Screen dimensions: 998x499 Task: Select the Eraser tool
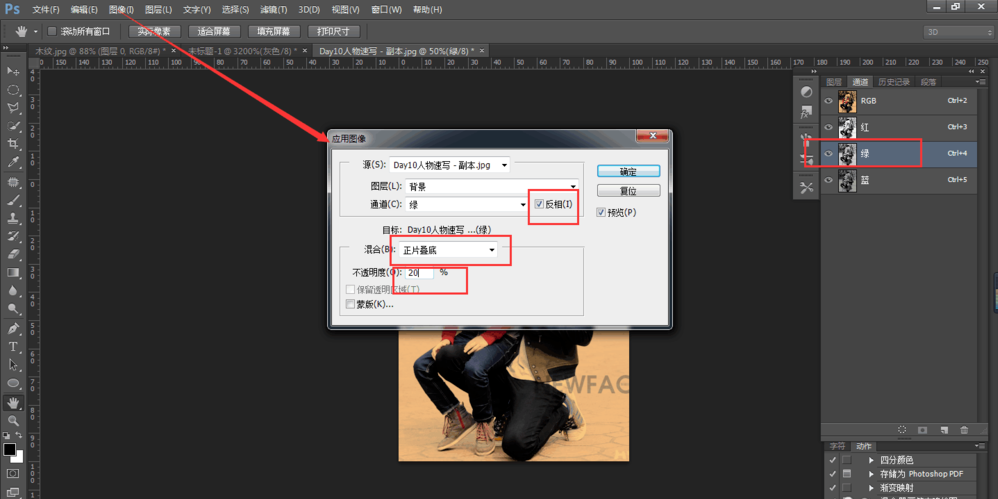tap(13, 255)
